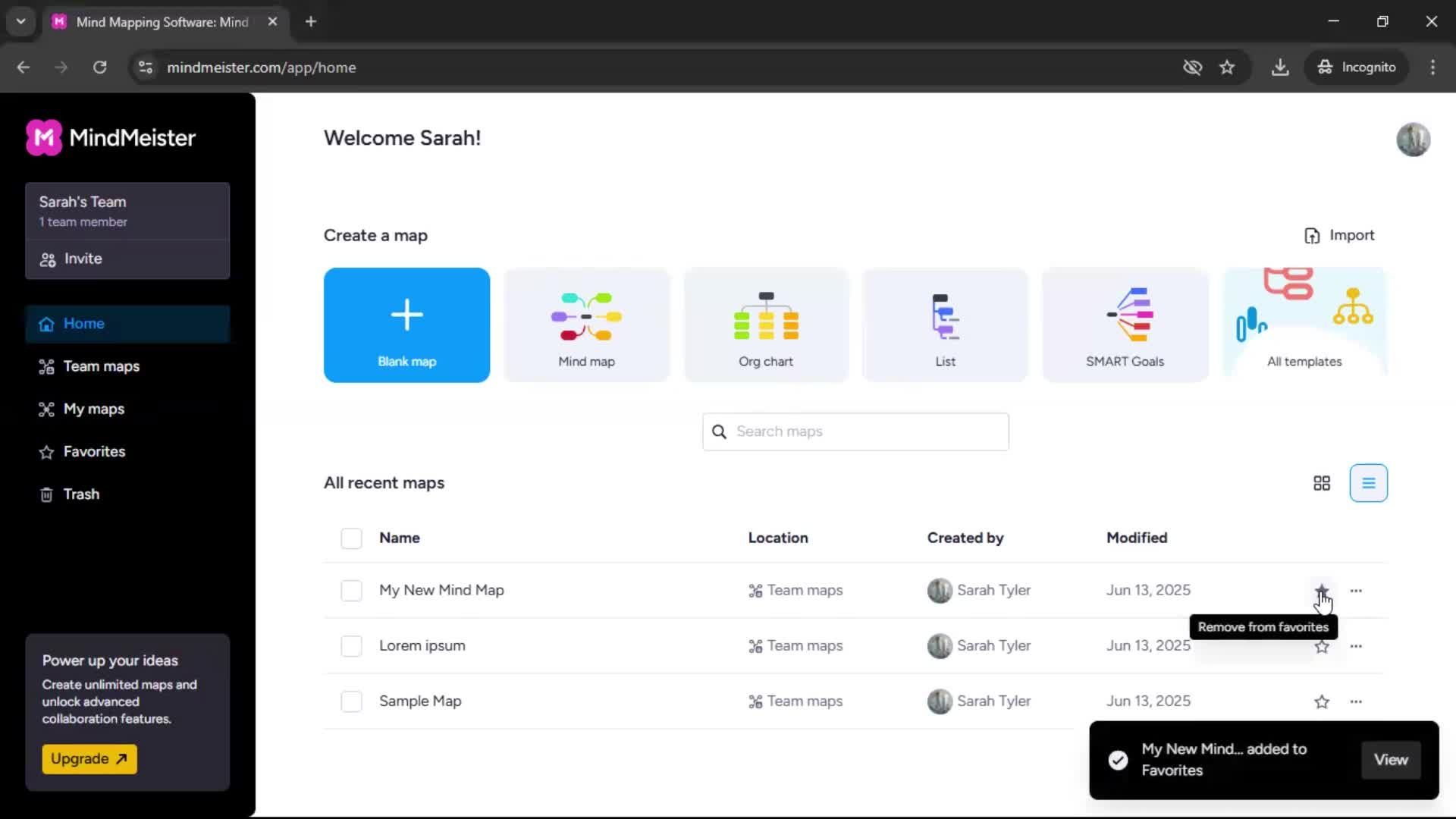
Task: Reload the current page
Action: pos(99,67)
